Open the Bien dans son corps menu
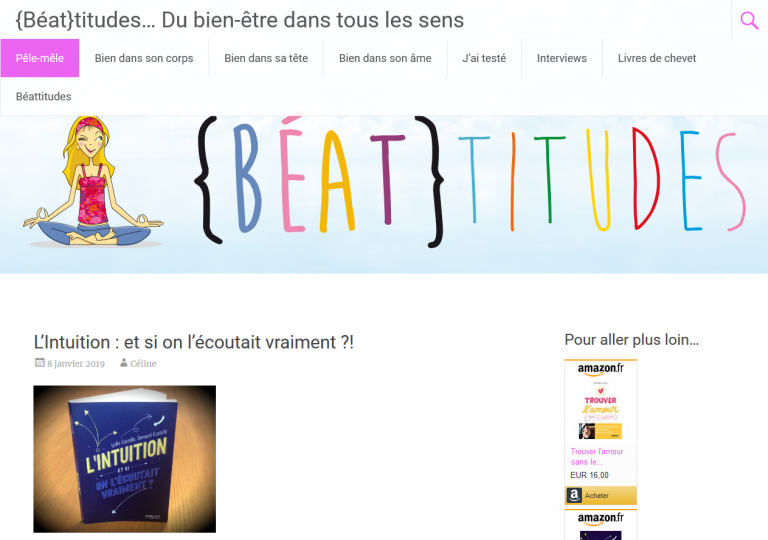This screenshot has height=540, width=768. click(x=144, y=58)
